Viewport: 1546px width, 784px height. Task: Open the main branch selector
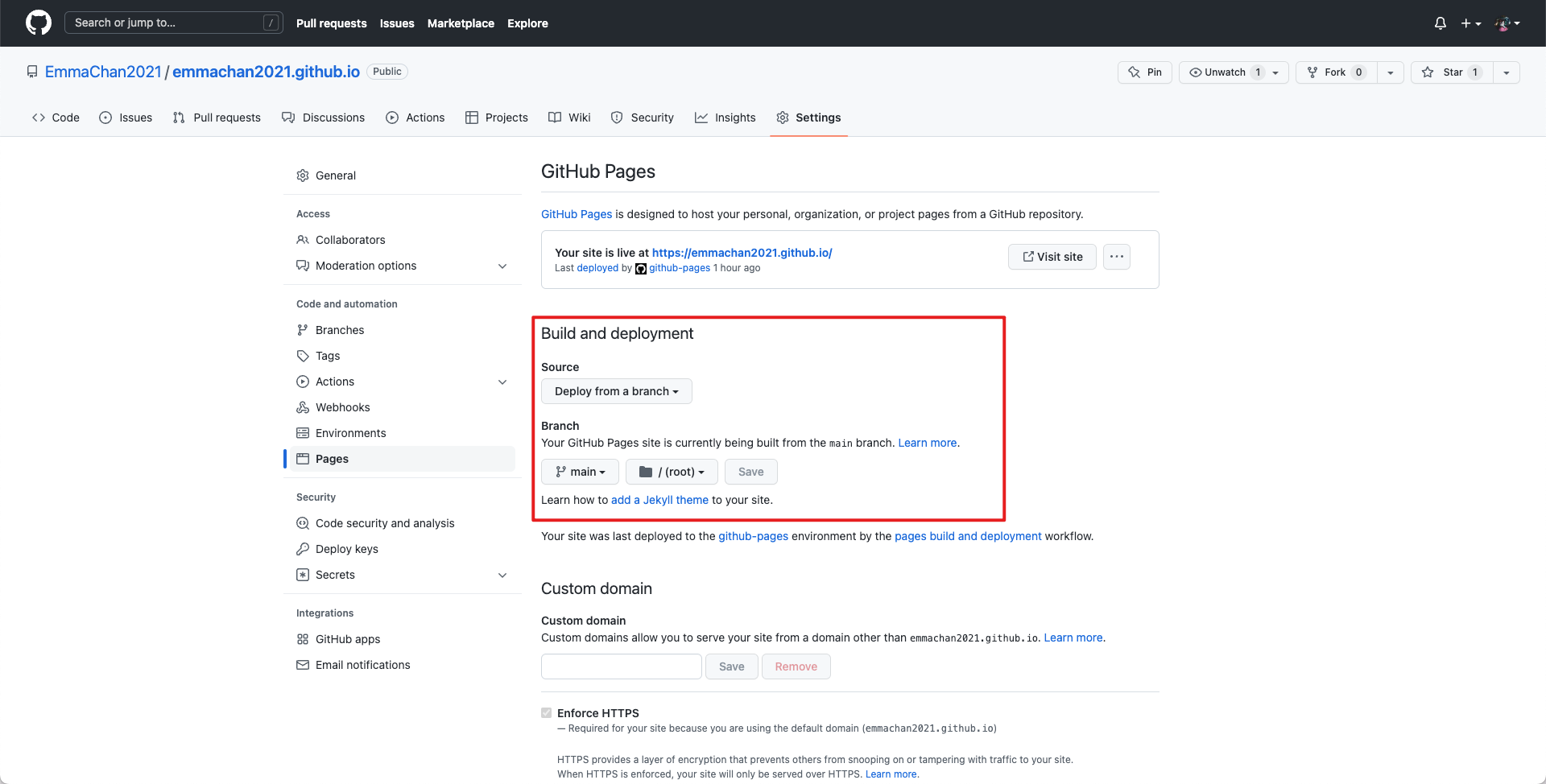click(x=580, y=472)
